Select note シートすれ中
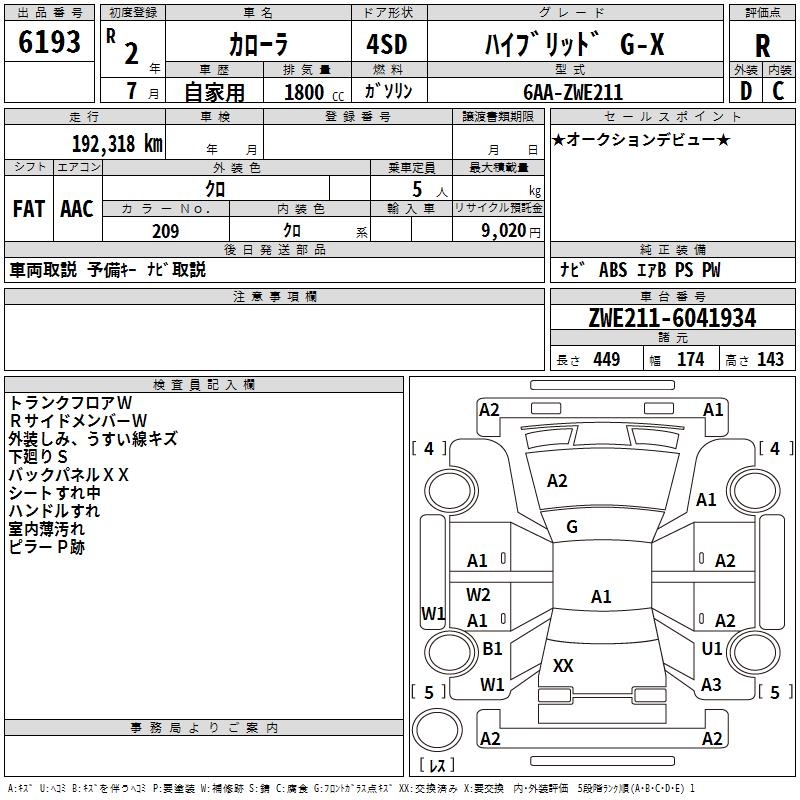 [54, 493]
